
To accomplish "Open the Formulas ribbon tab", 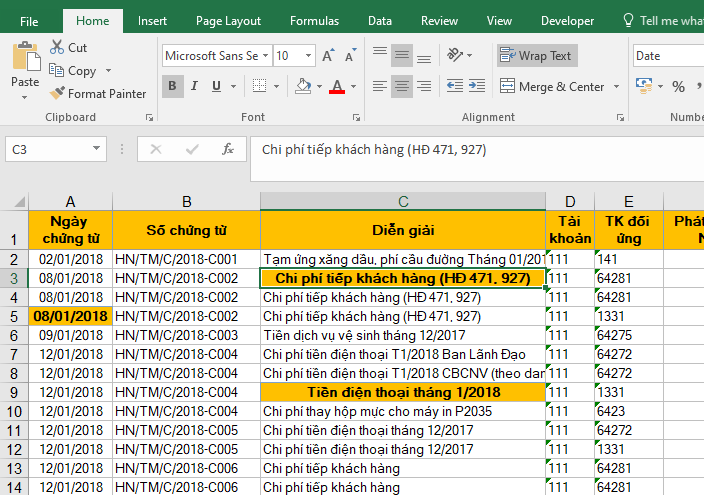I will tap(314, 20).
